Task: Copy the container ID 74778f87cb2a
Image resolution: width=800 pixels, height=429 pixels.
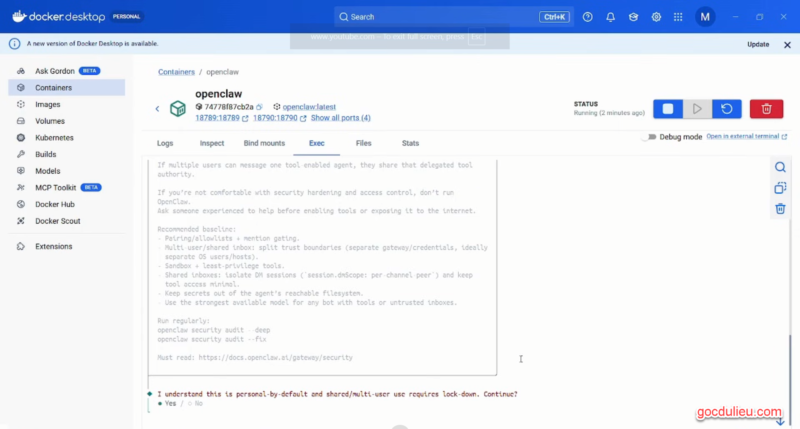Action: [x=259, y=106]
